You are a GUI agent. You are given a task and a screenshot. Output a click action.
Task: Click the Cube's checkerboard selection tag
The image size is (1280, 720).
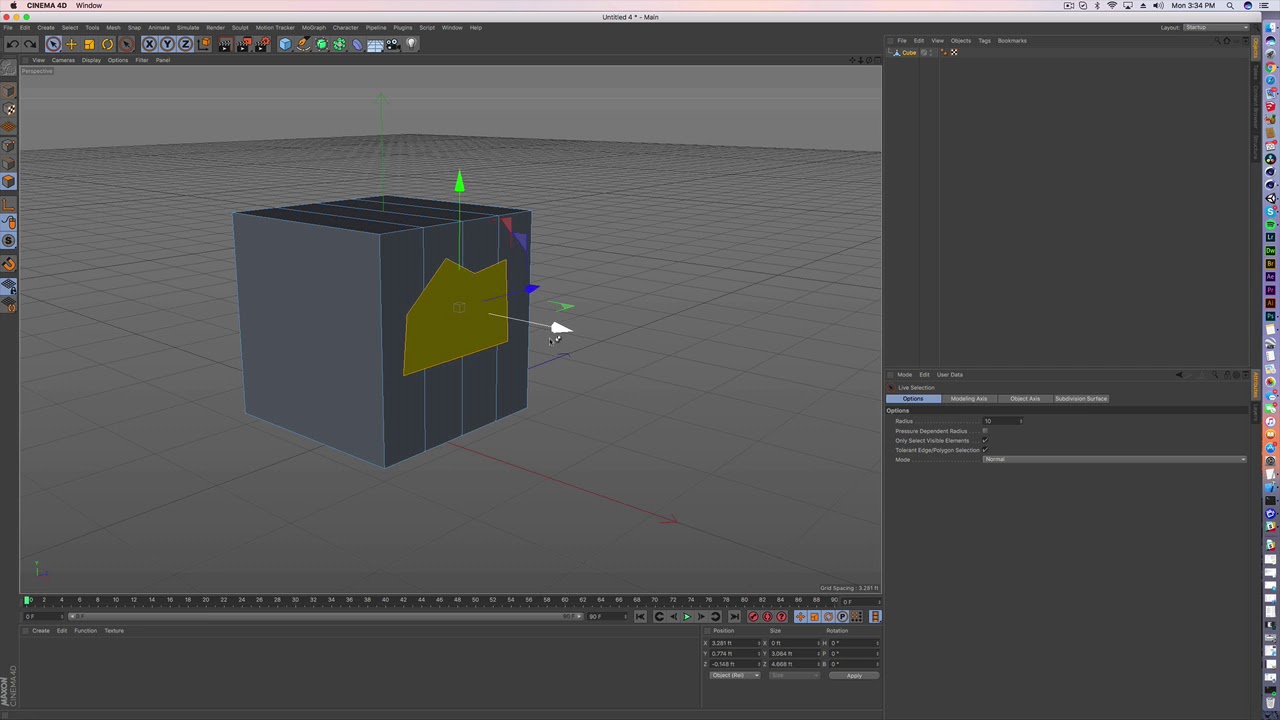click(953, 52)
